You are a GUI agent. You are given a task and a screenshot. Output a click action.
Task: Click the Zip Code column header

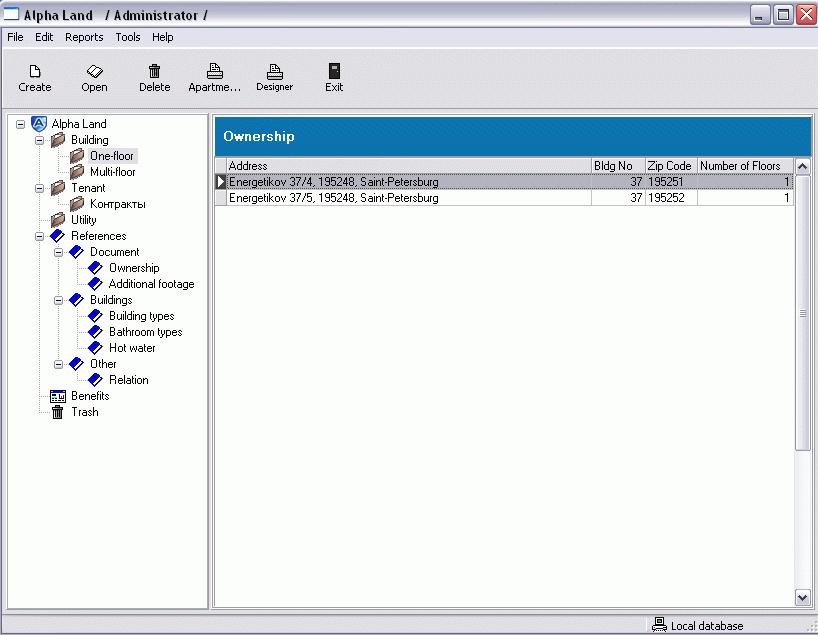point(670,165)
